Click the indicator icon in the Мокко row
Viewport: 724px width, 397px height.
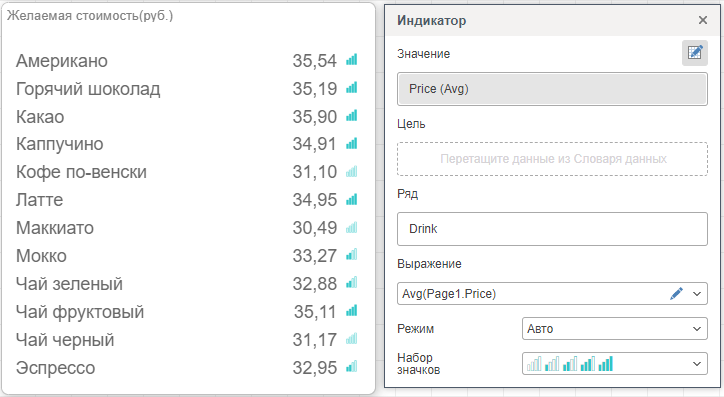click(352, 255)
